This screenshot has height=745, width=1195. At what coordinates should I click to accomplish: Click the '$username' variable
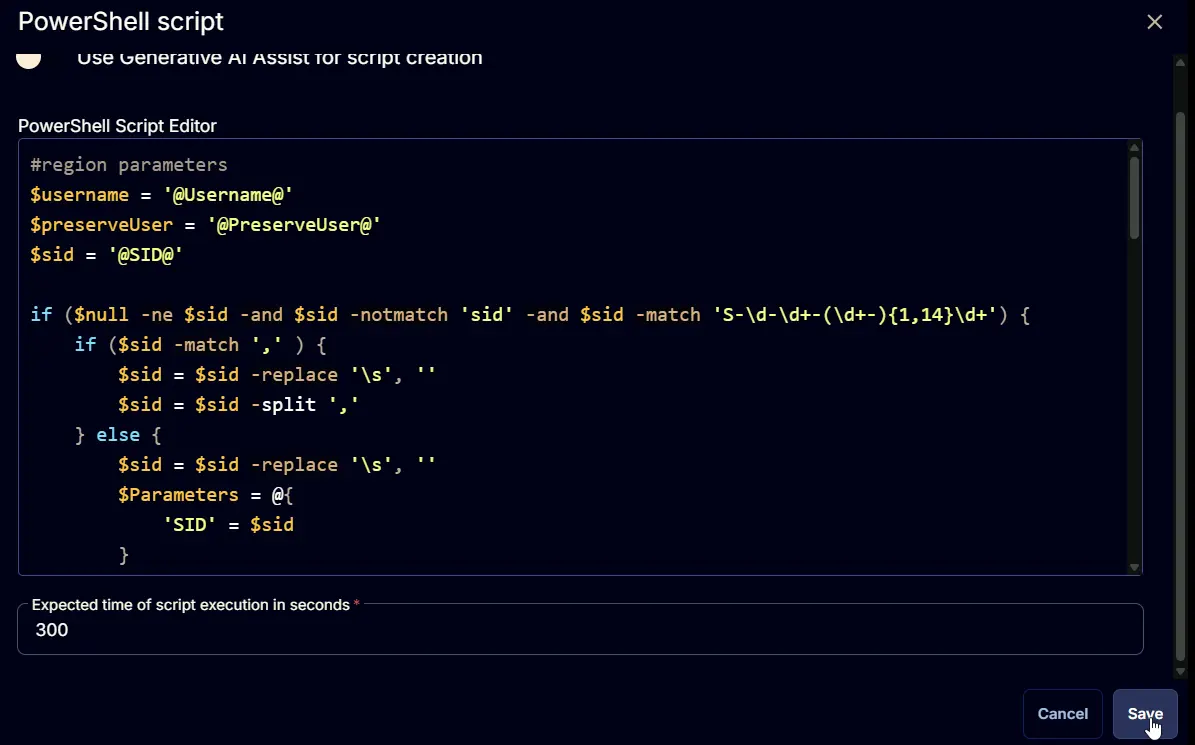pos(79,195)
